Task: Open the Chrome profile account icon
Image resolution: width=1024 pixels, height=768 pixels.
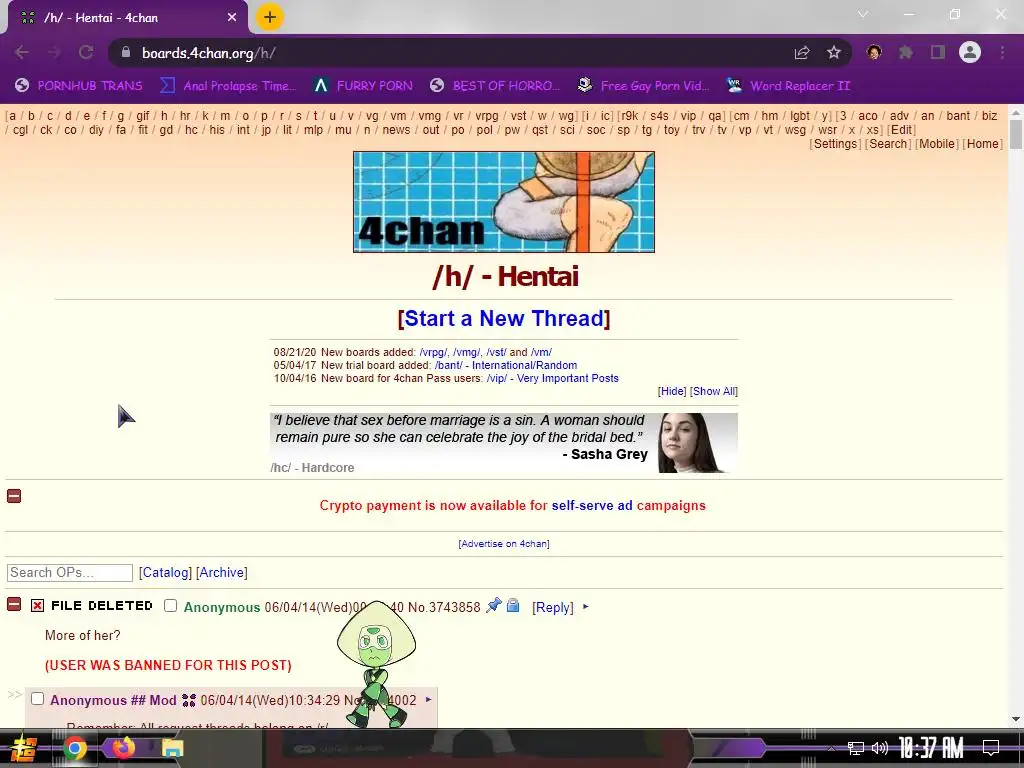Action: 970,52
